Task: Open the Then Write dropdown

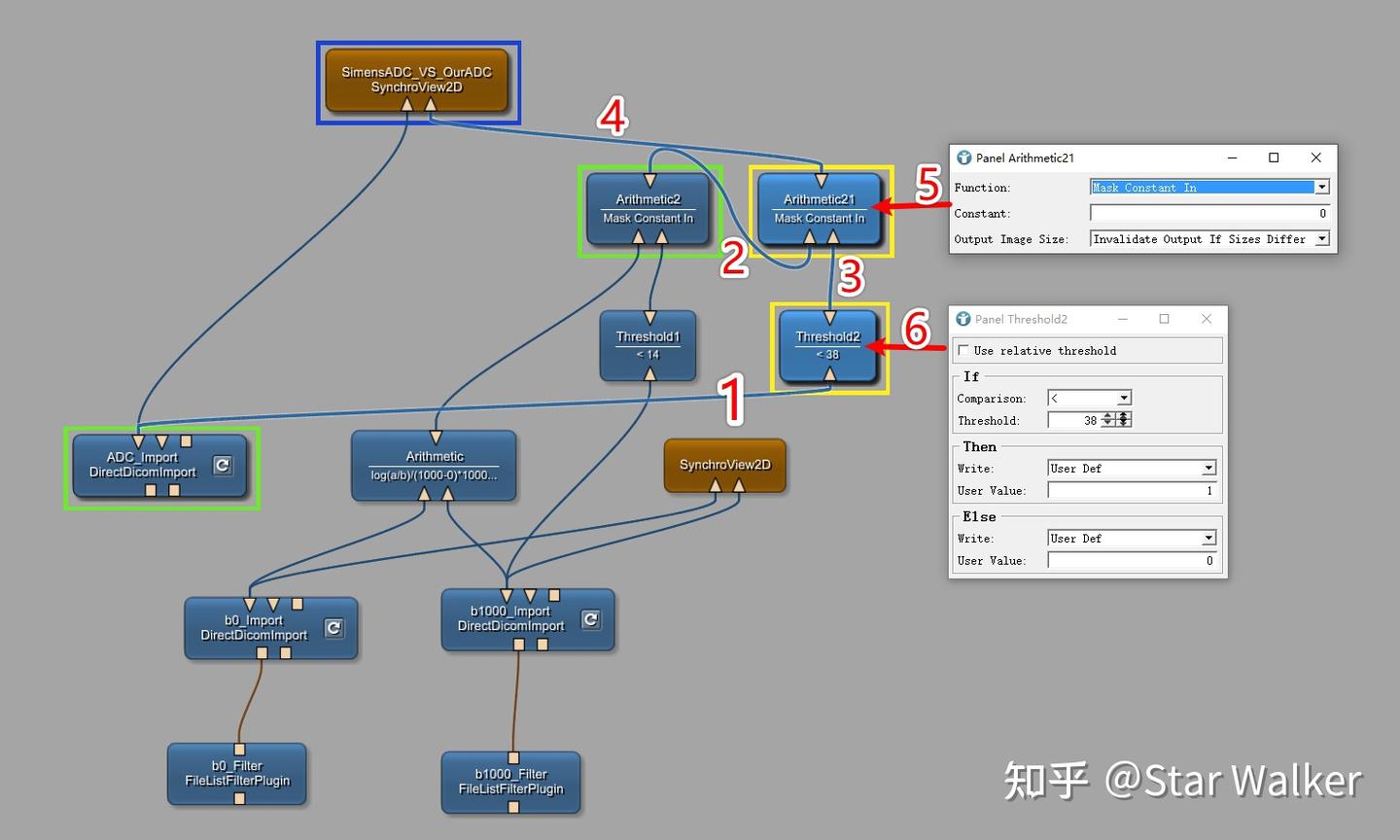Action: pos(1132,468)
